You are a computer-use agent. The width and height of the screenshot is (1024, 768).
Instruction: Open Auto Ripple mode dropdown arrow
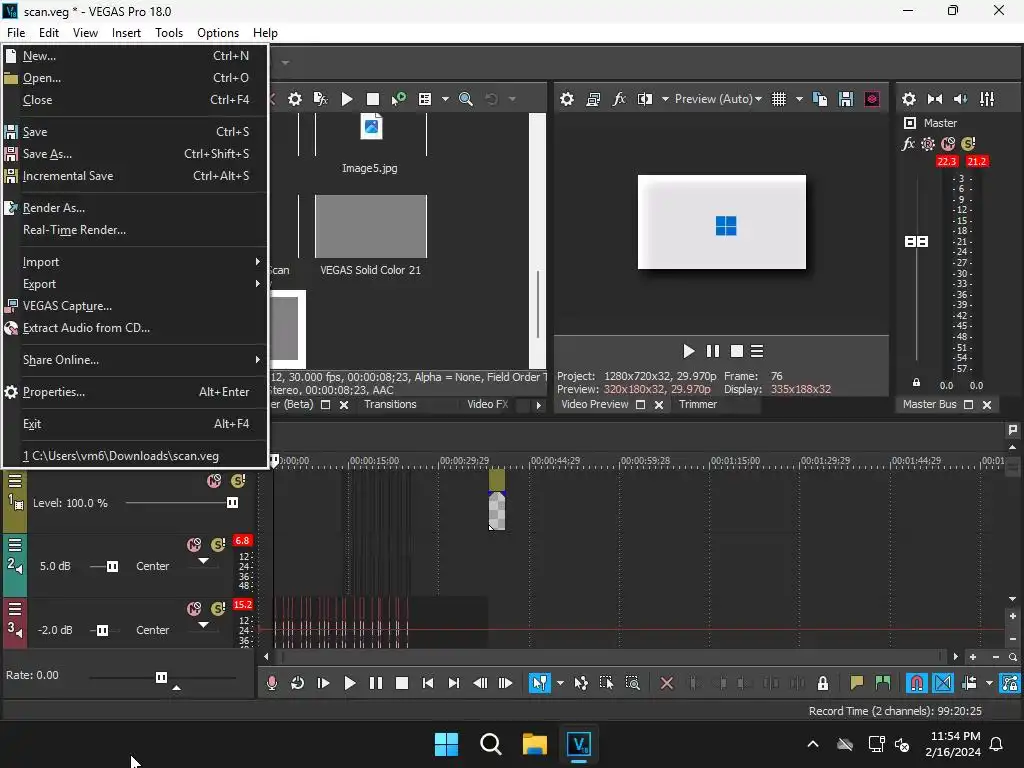pyautogui.click(x=989, y=683)
